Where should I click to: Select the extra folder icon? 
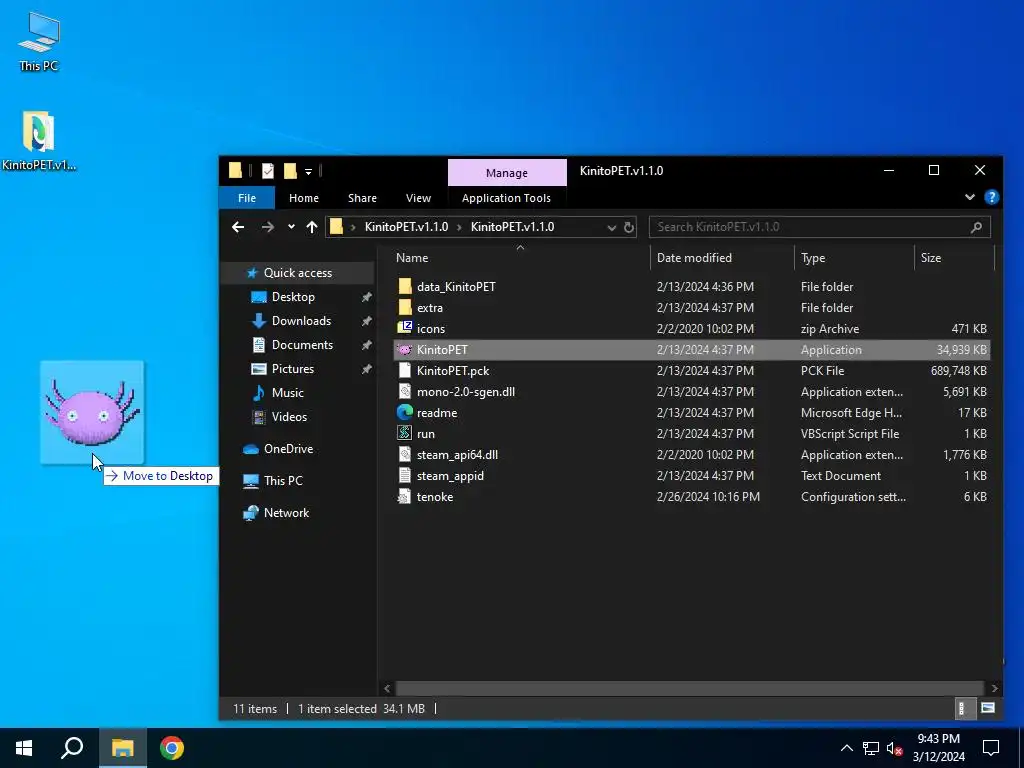405,308
